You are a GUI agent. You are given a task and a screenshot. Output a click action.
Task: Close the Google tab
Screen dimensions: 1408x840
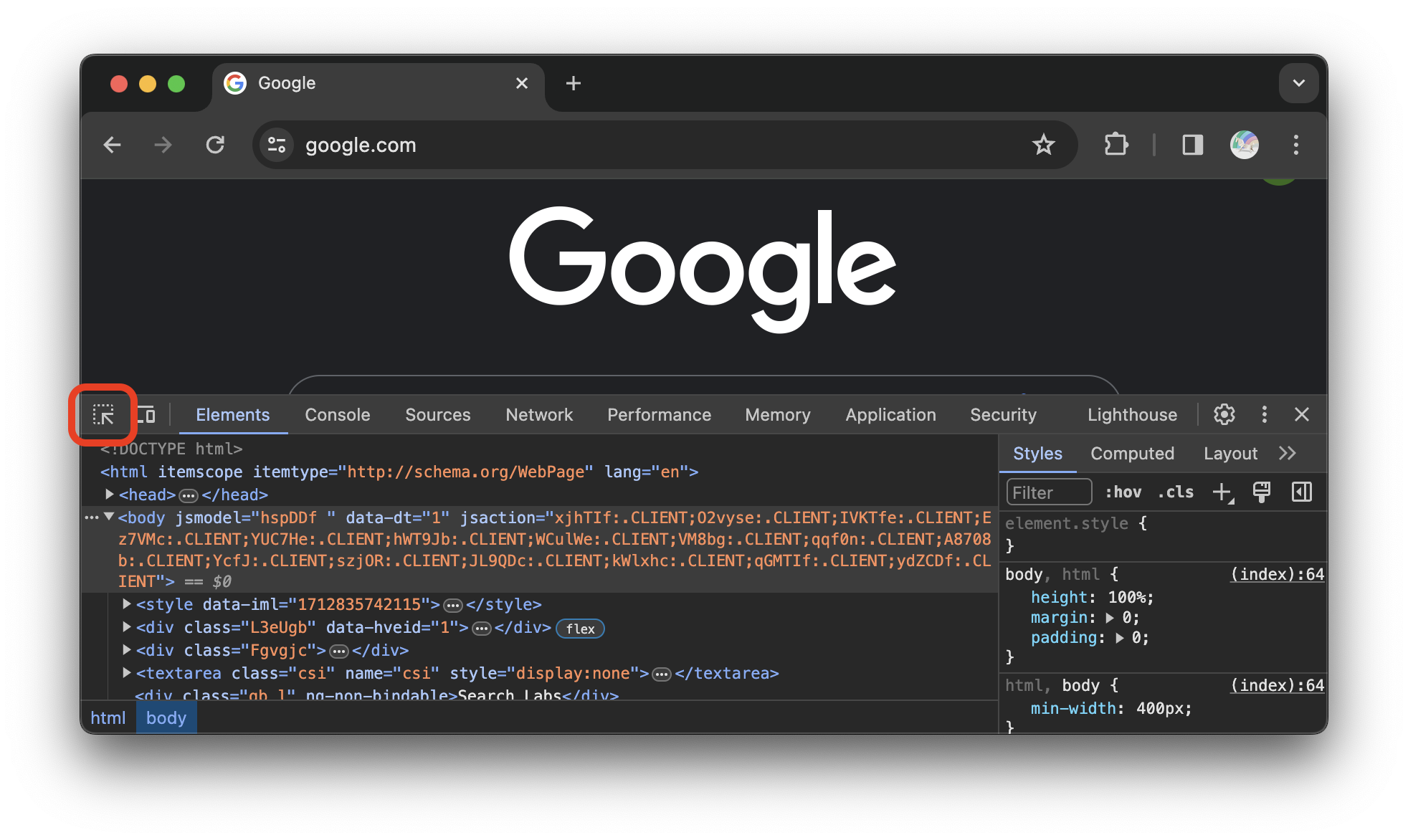[x=522, y=83]
